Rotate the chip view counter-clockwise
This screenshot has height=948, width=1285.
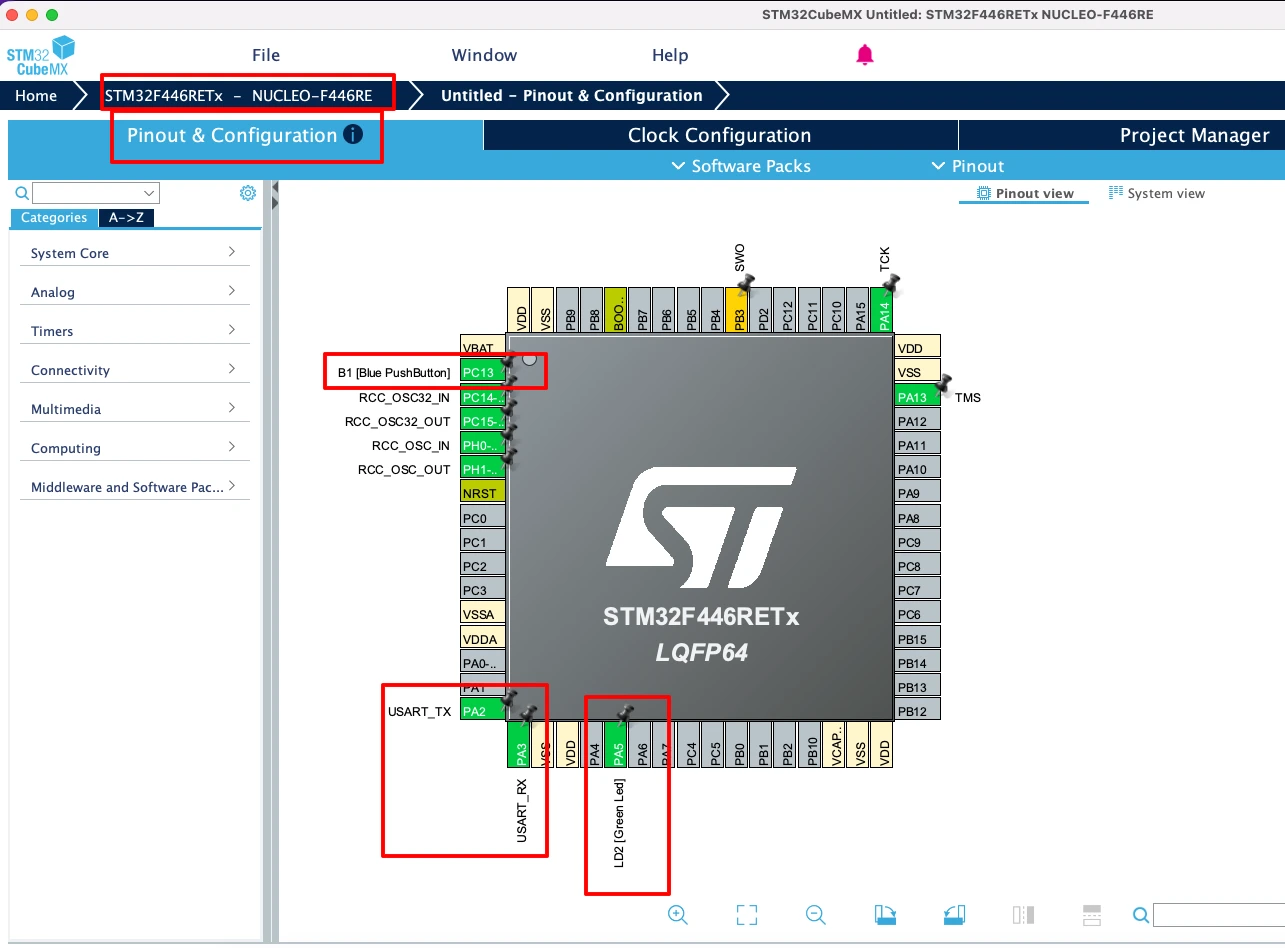954,914
